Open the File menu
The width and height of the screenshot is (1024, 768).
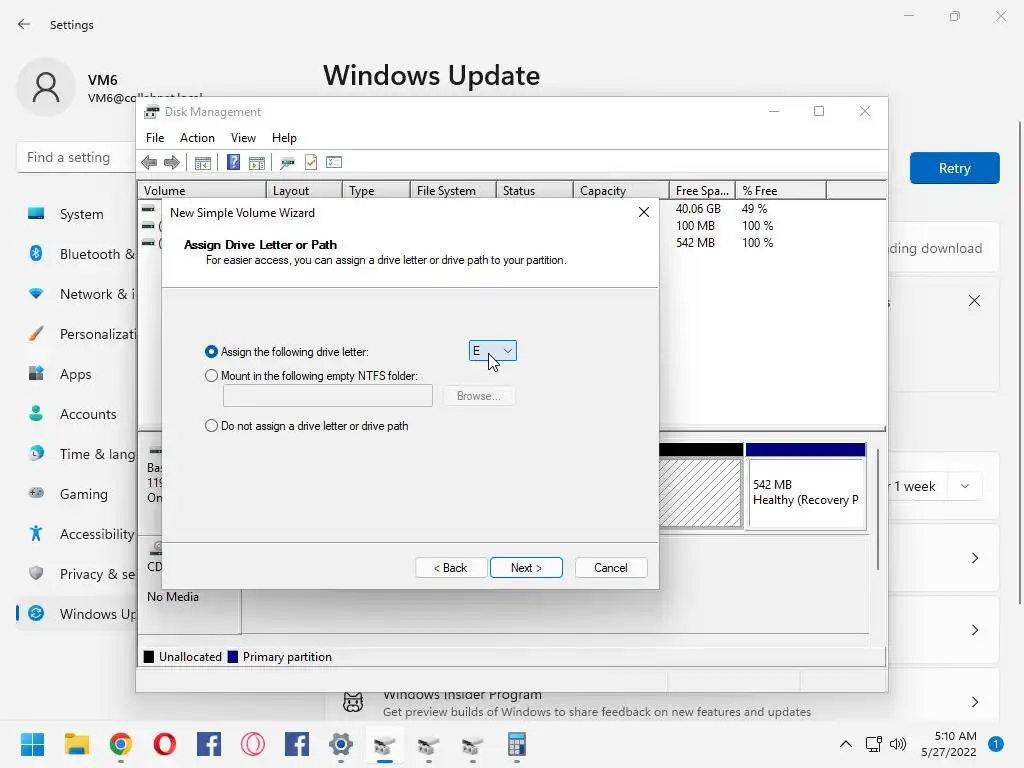[155, 138]
